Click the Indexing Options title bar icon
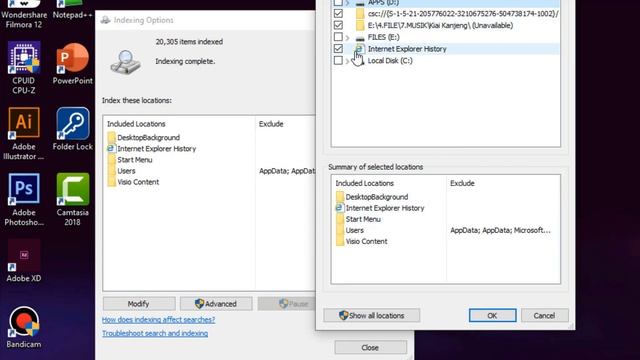Screen dimensions: 640x360 pos(105,20)
